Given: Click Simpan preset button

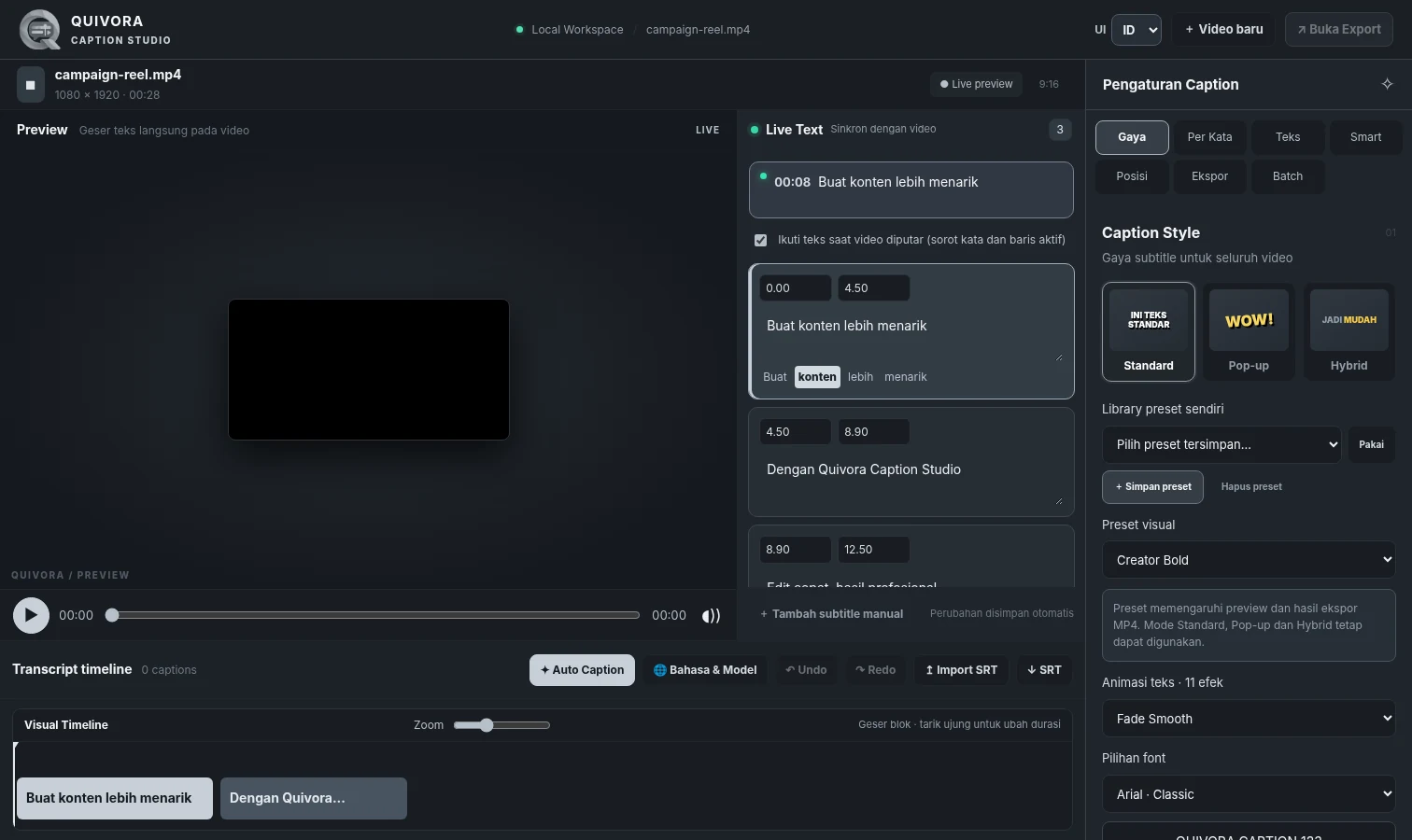Looking at the screenshot, I should click(1153, 487).
